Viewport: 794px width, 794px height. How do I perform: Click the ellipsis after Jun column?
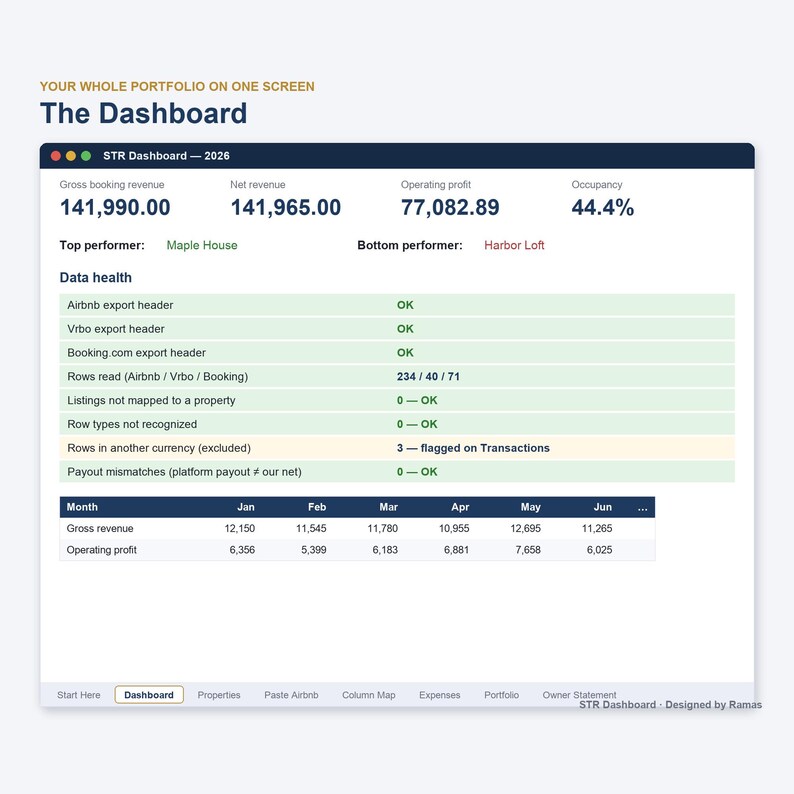coord(643,508)
